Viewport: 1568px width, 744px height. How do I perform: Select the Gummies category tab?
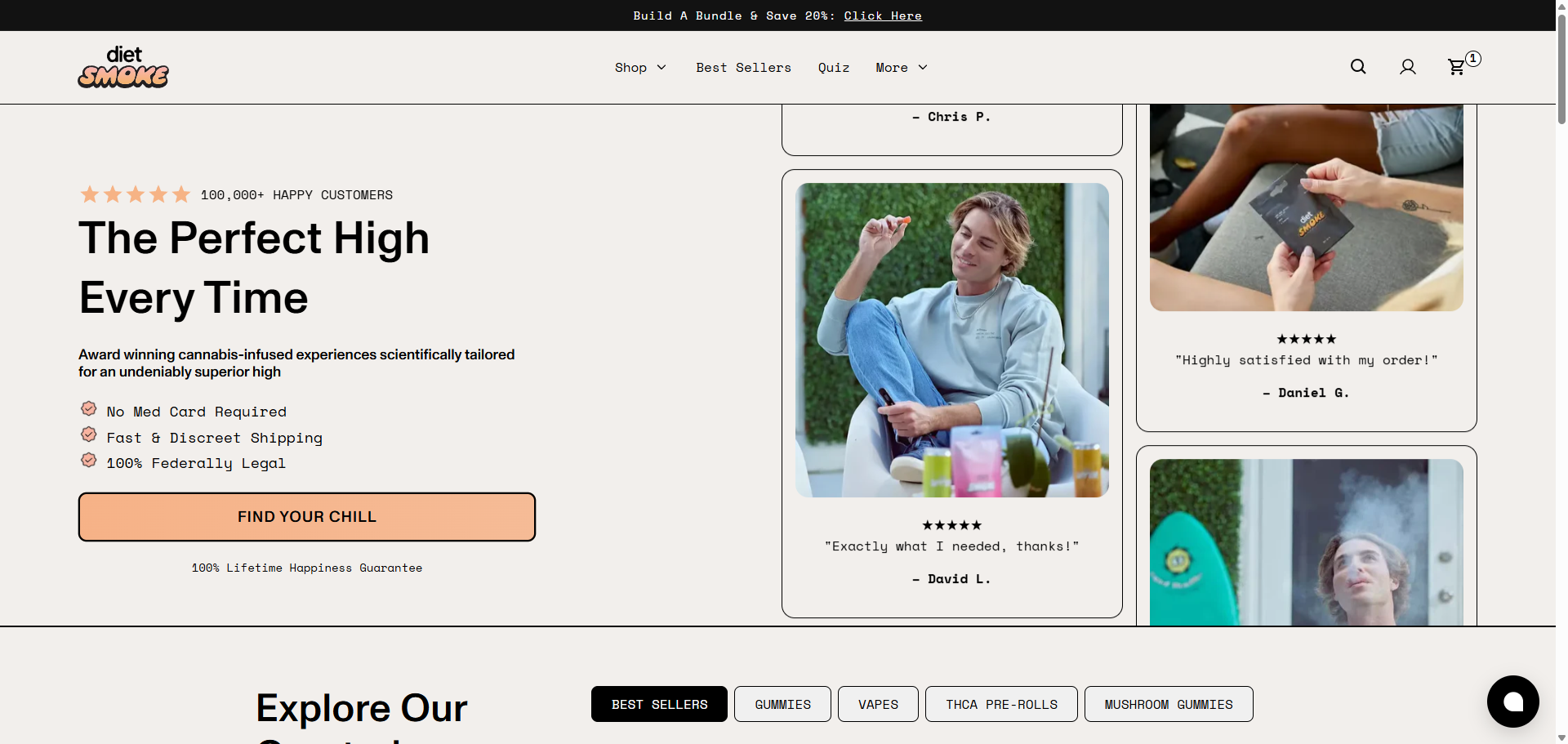[782, 704]
